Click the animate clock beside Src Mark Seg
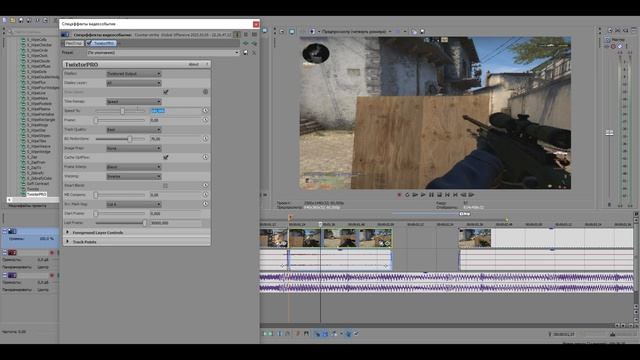This screenshot has width=640, height=360. [205, 204]
